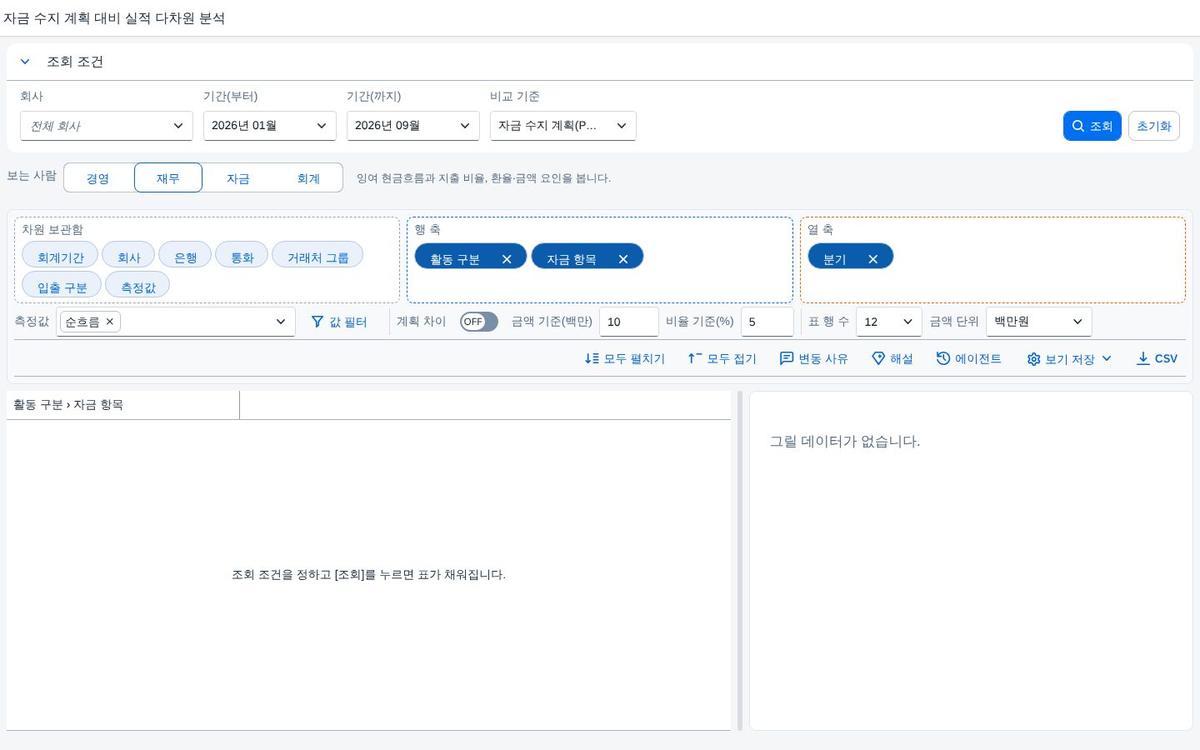Download data as CSV
1200x750 pixels.
(1157, 358)
